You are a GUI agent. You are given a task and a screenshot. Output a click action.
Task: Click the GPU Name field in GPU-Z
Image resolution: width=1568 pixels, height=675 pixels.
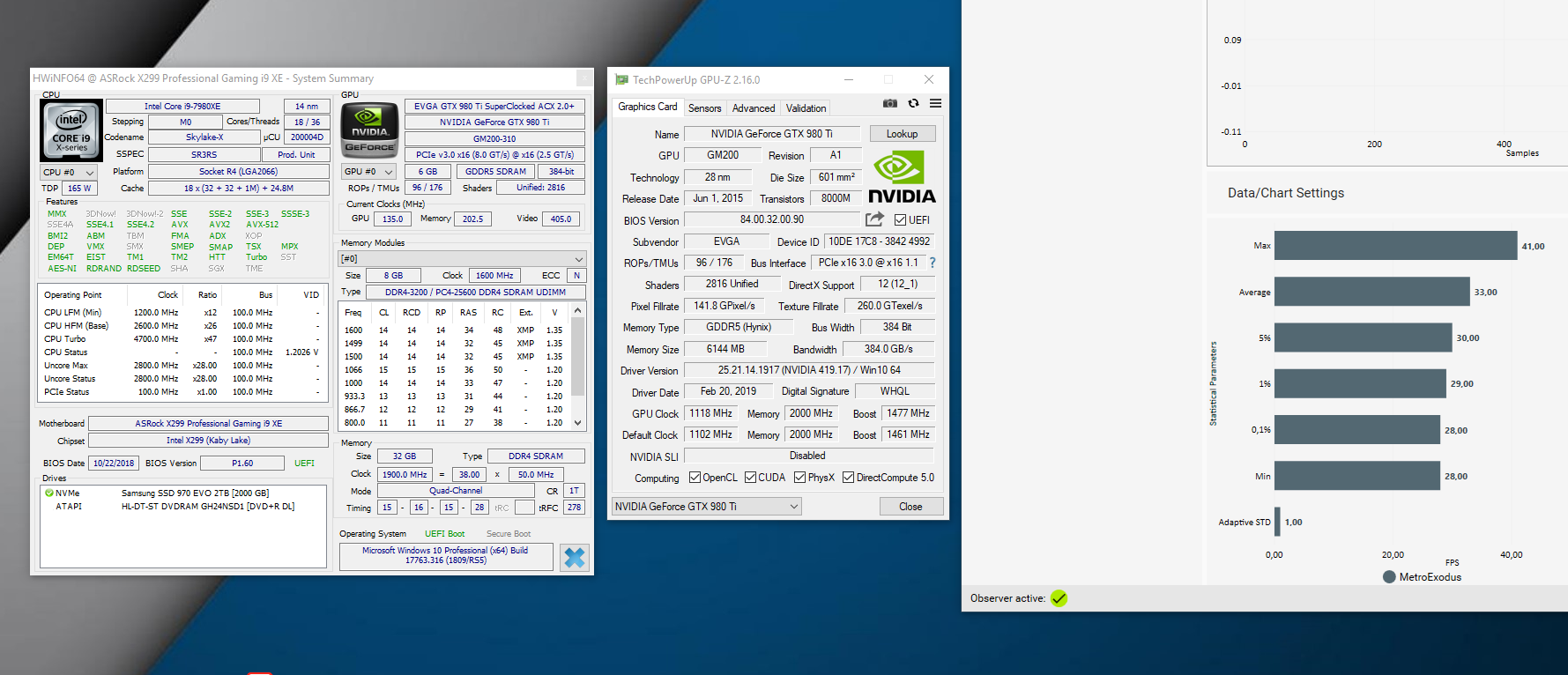pos(772,134)
